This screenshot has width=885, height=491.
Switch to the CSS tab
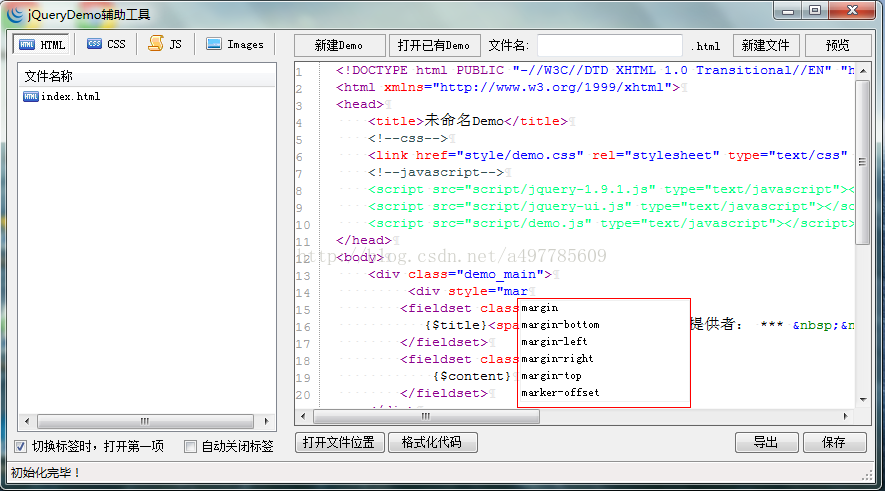coord(106,44)
